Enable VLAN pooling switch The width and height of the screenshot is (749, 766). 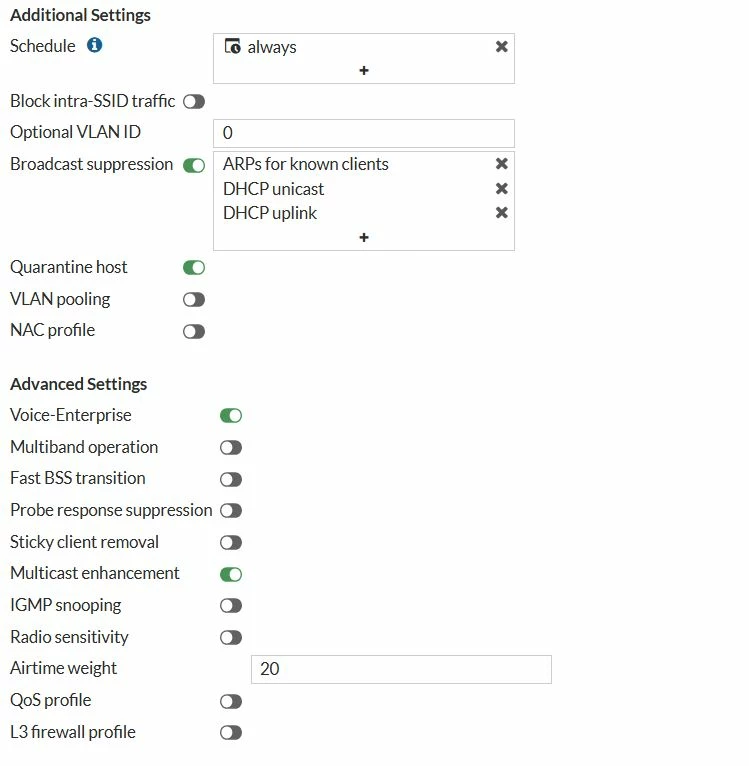194,299
